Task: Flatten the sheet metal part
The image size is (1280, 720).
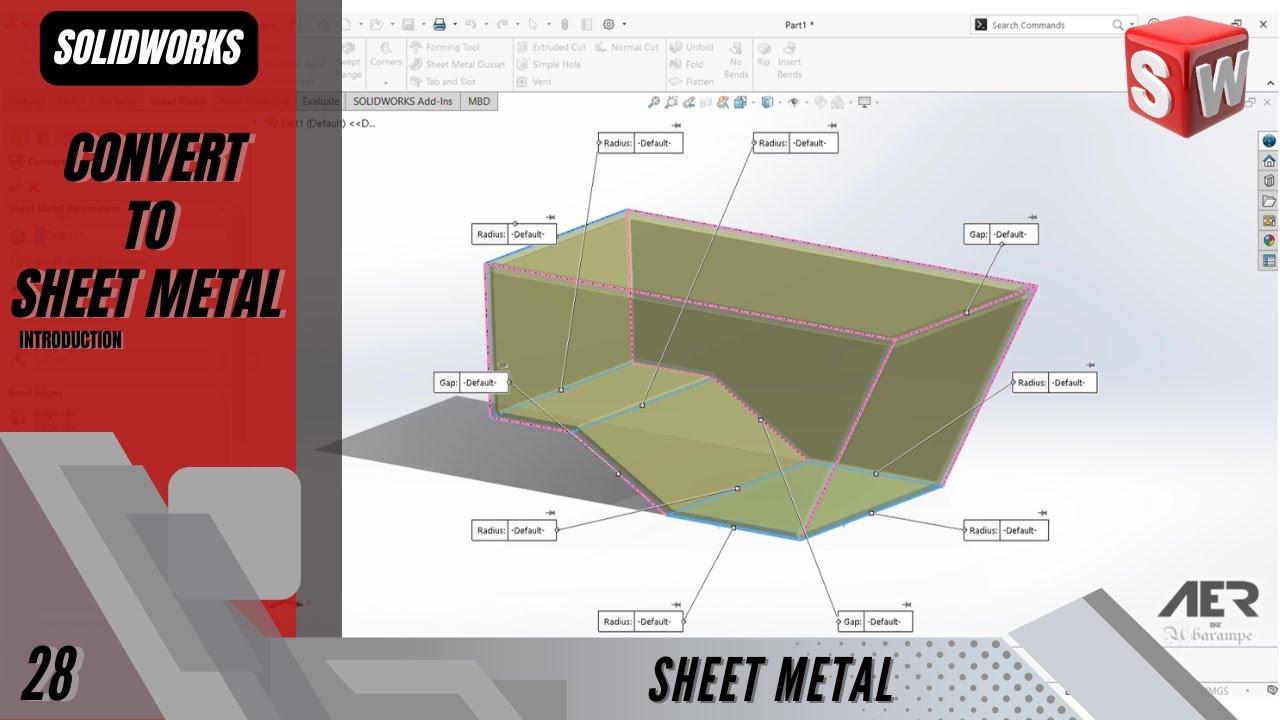Action: click(x=692, y=81)
